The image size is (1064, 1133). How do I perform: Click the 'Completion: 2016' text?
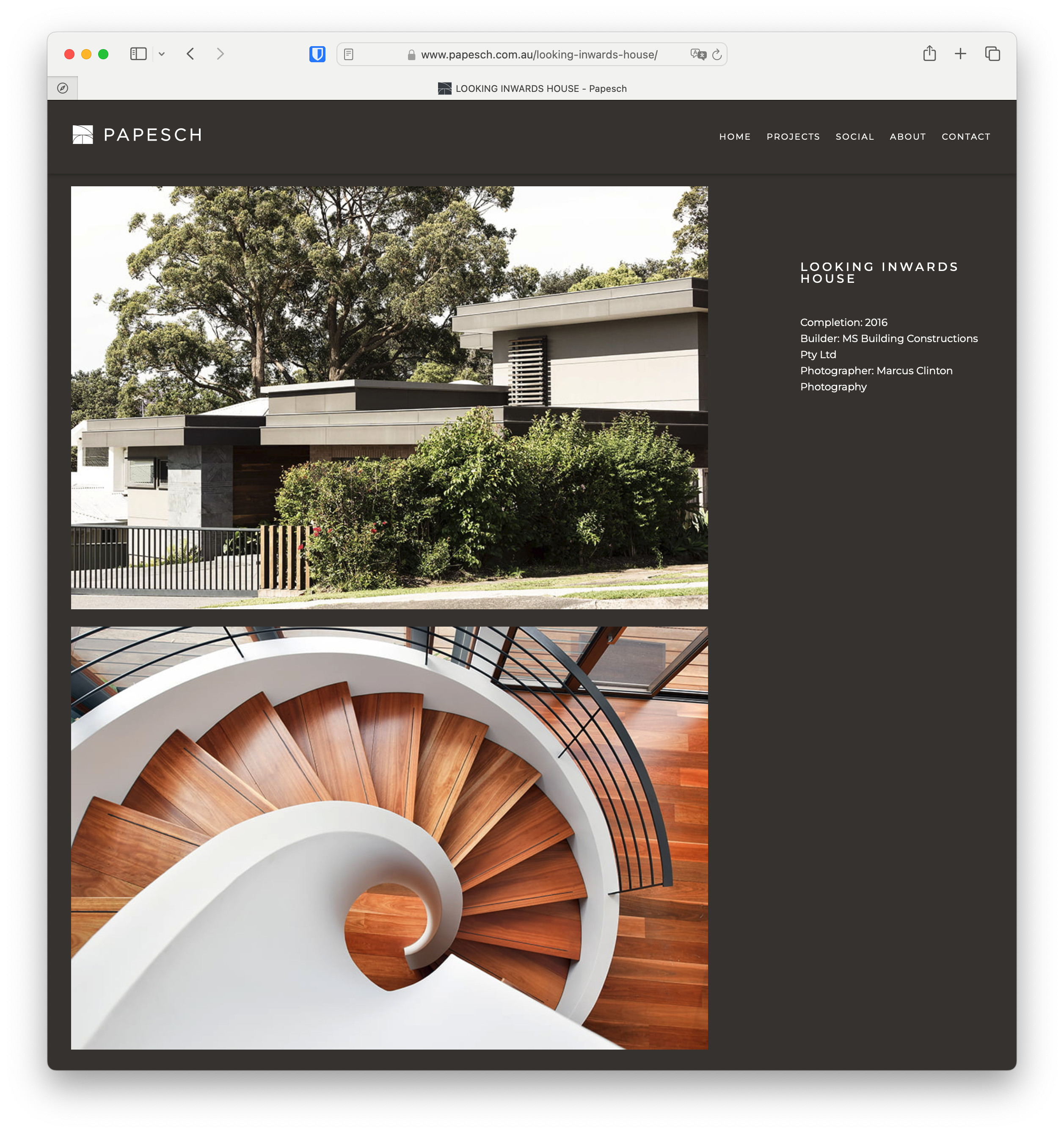(843, 323)
